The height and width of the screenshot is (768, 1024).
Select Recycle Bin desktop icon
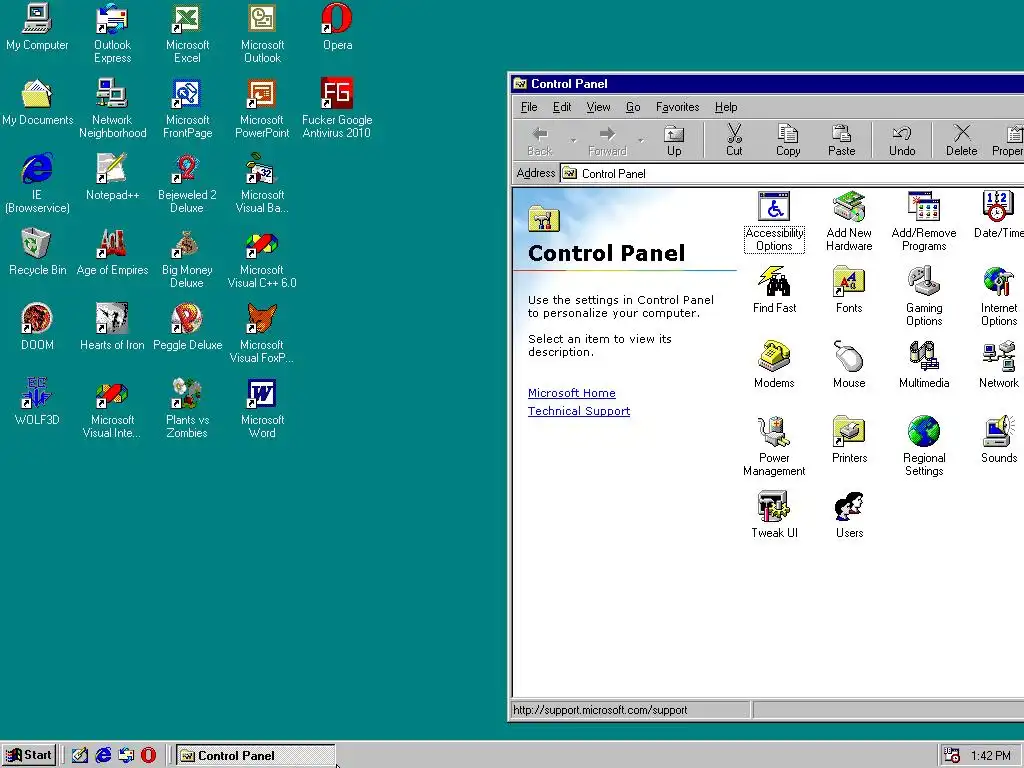pos(37,253)
